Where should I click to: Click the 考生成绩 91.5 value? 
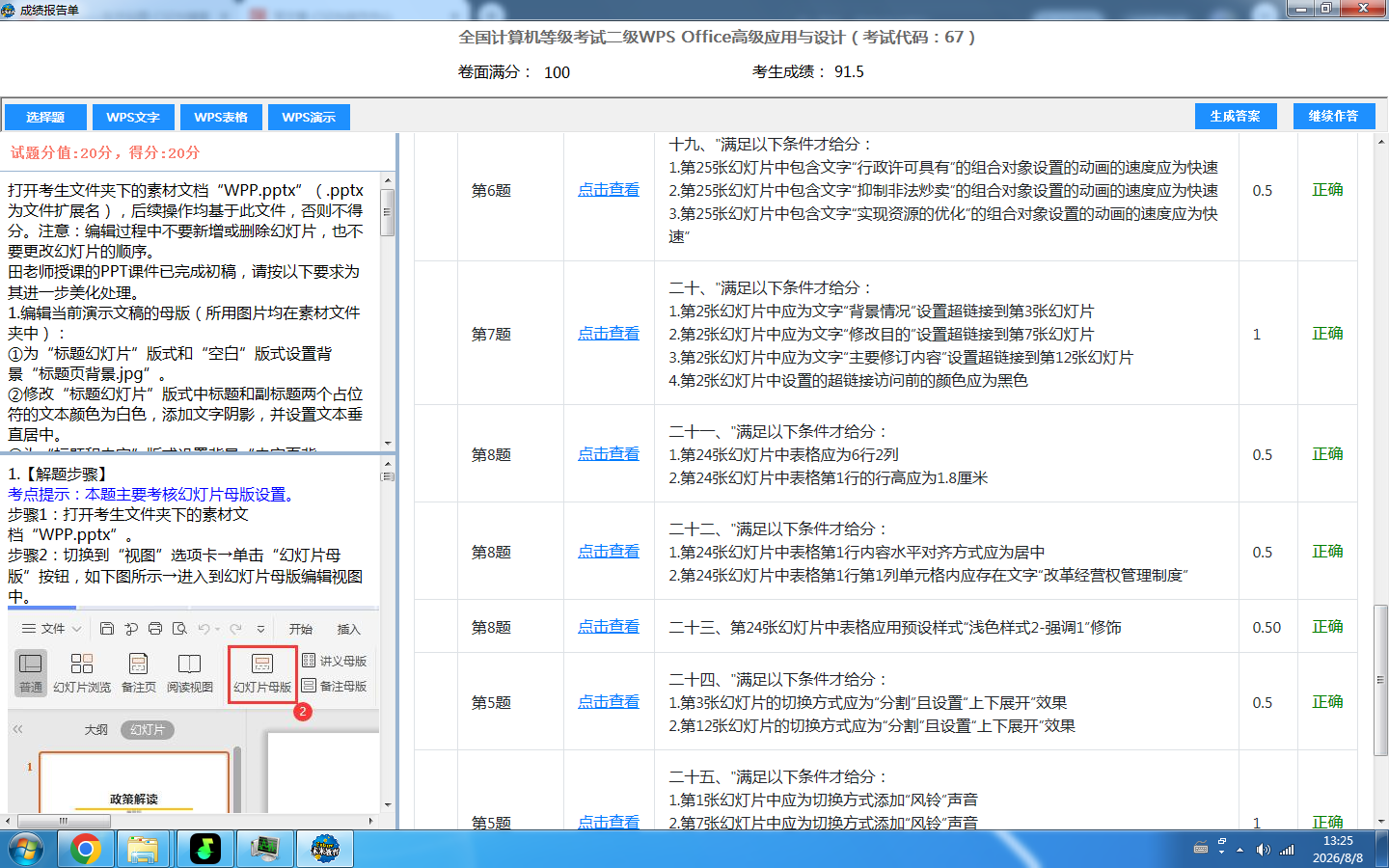(849, 71)
